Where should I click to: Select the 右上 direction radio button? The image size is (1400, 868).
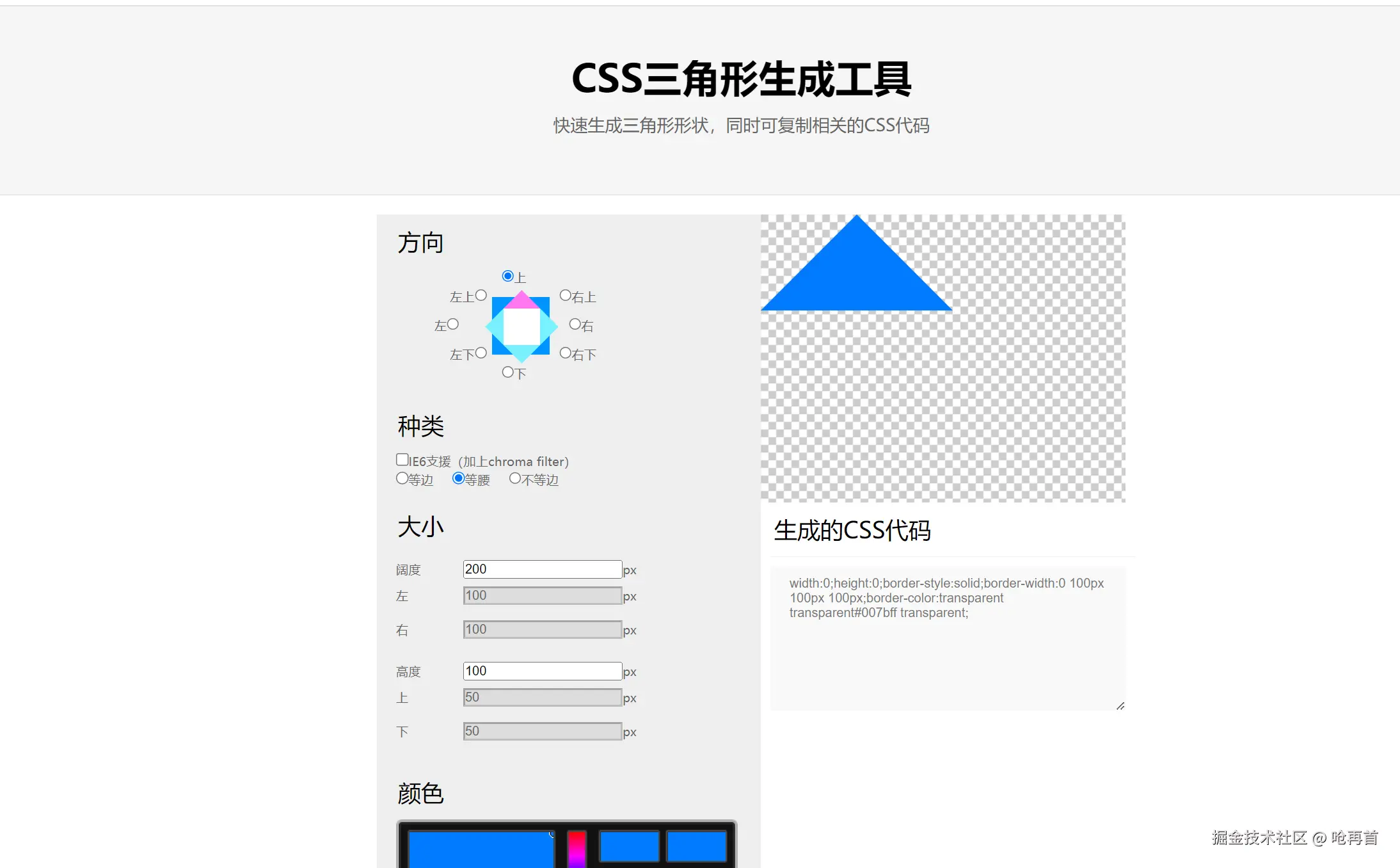pos(565,295)
